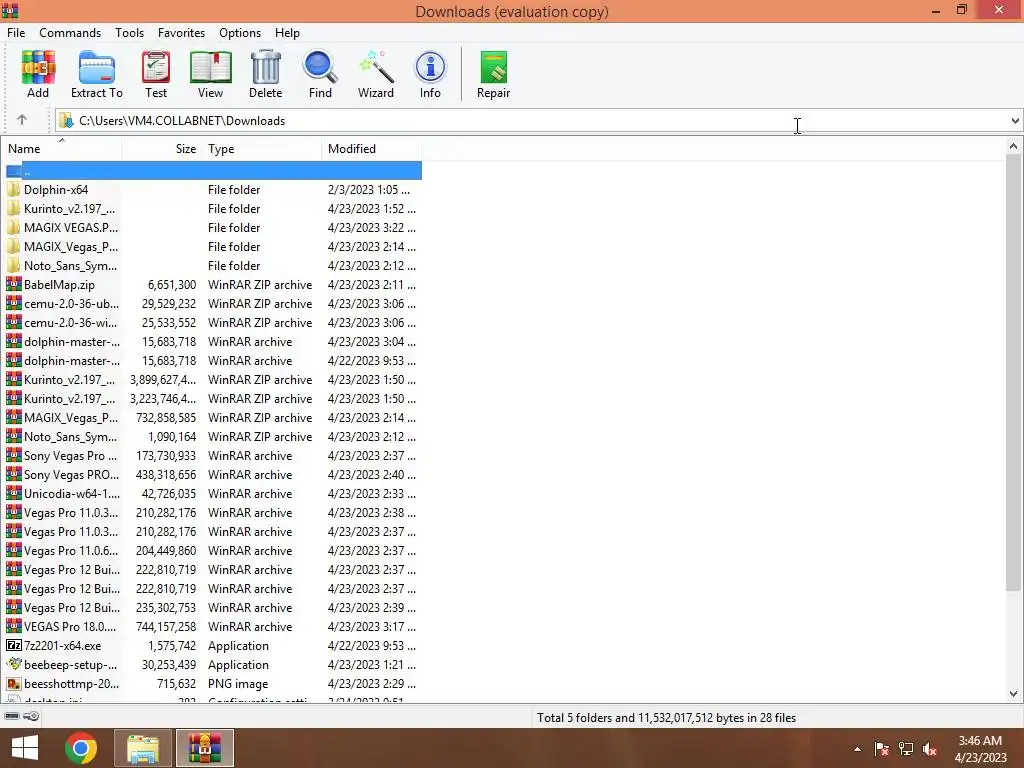The image size is (1024, 768).
Task: Select the BabelMap.zip archive icon
Action: [14, 284]
